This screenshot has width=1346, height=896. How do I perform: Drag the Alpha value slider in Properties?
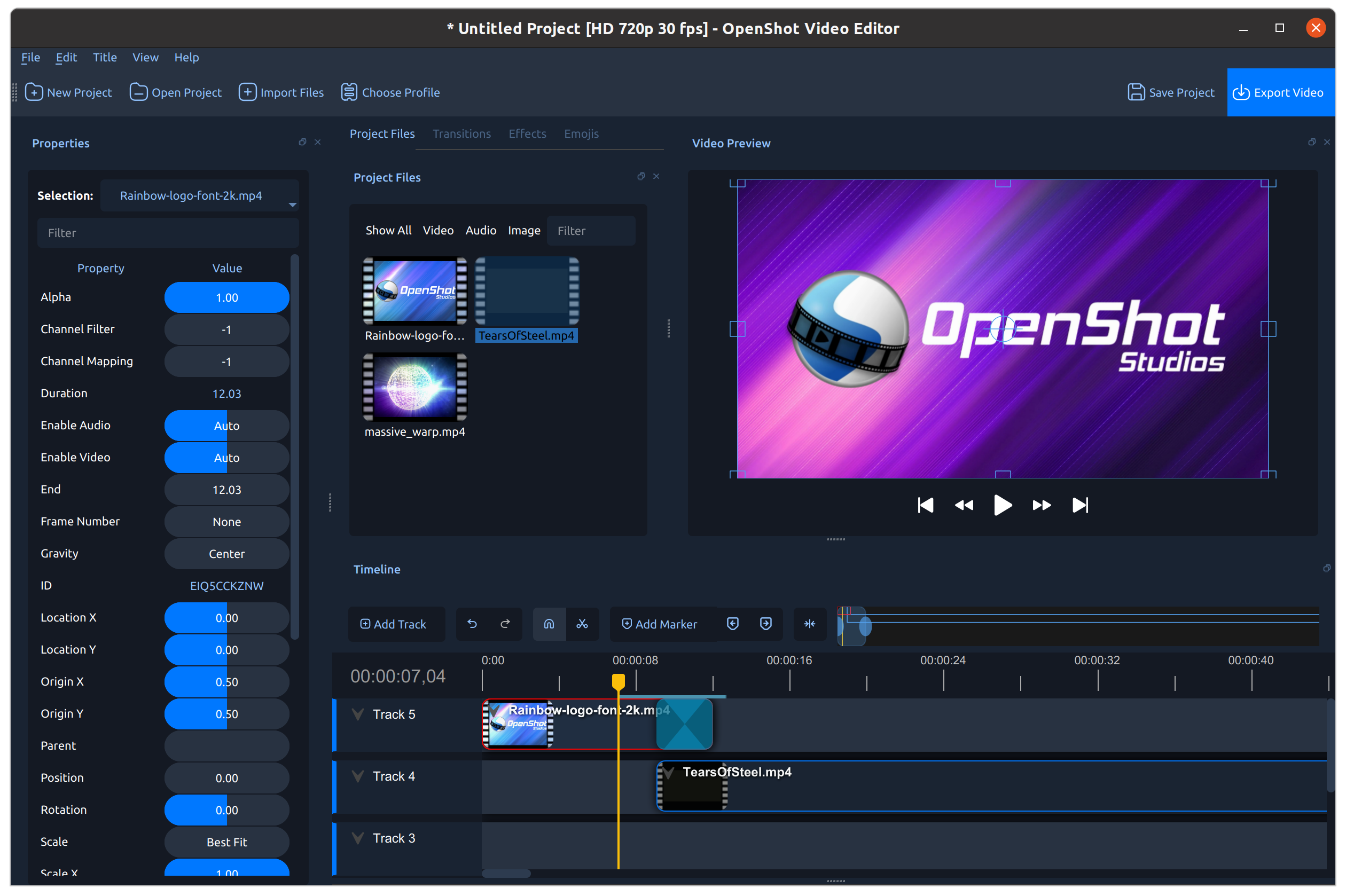(225, 297)
